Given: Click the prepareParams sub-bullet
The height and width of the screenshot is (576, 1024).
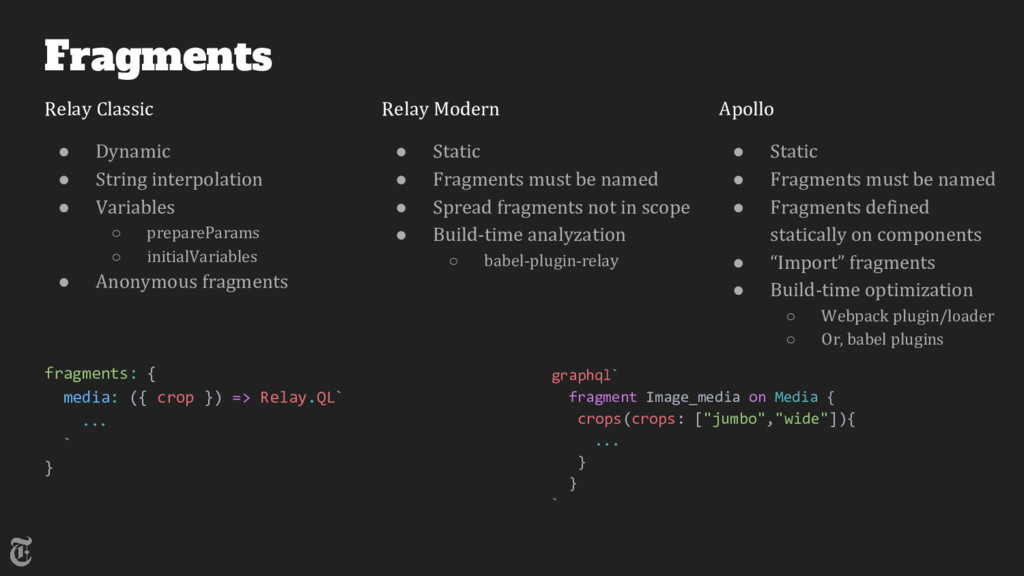Looking at the screenshot, I should tap(203, 233).
